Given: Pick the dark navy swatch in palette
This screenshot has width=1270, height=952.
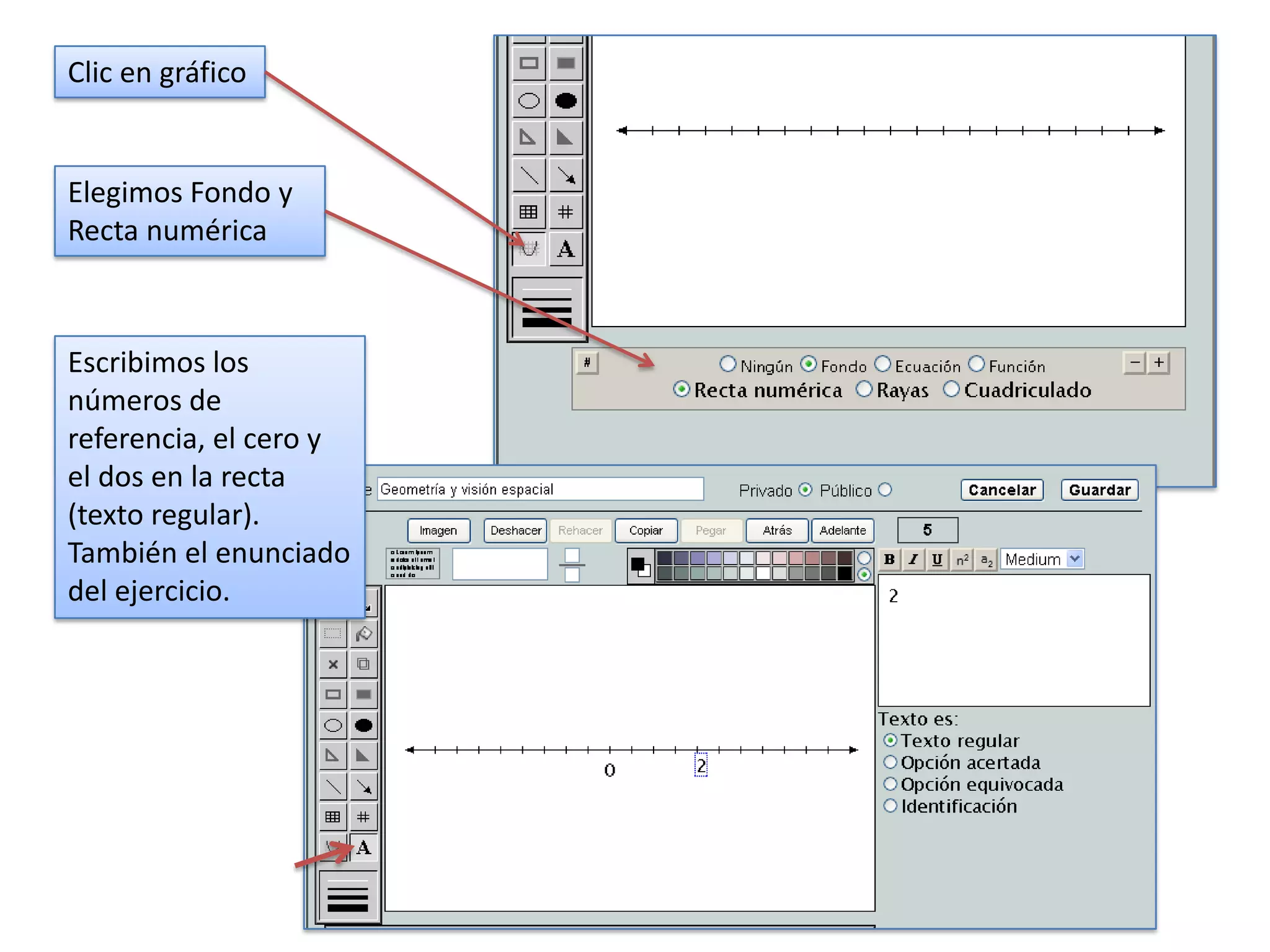Looking at the screenshot, I should [x=665, y=558].
